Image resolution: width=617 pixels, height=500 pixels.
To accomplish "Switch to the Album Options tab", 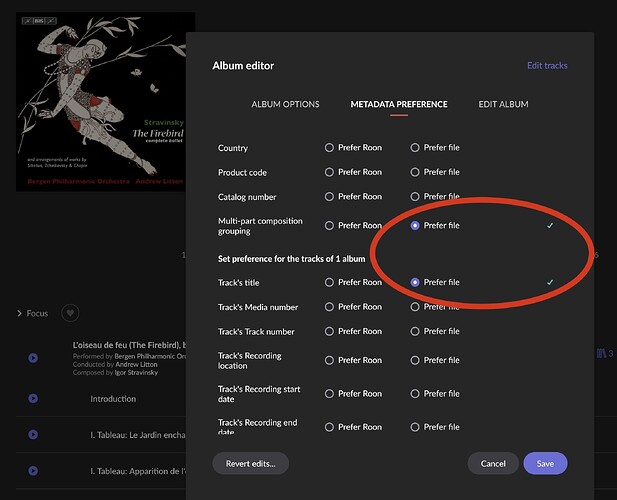I will 285,104.
